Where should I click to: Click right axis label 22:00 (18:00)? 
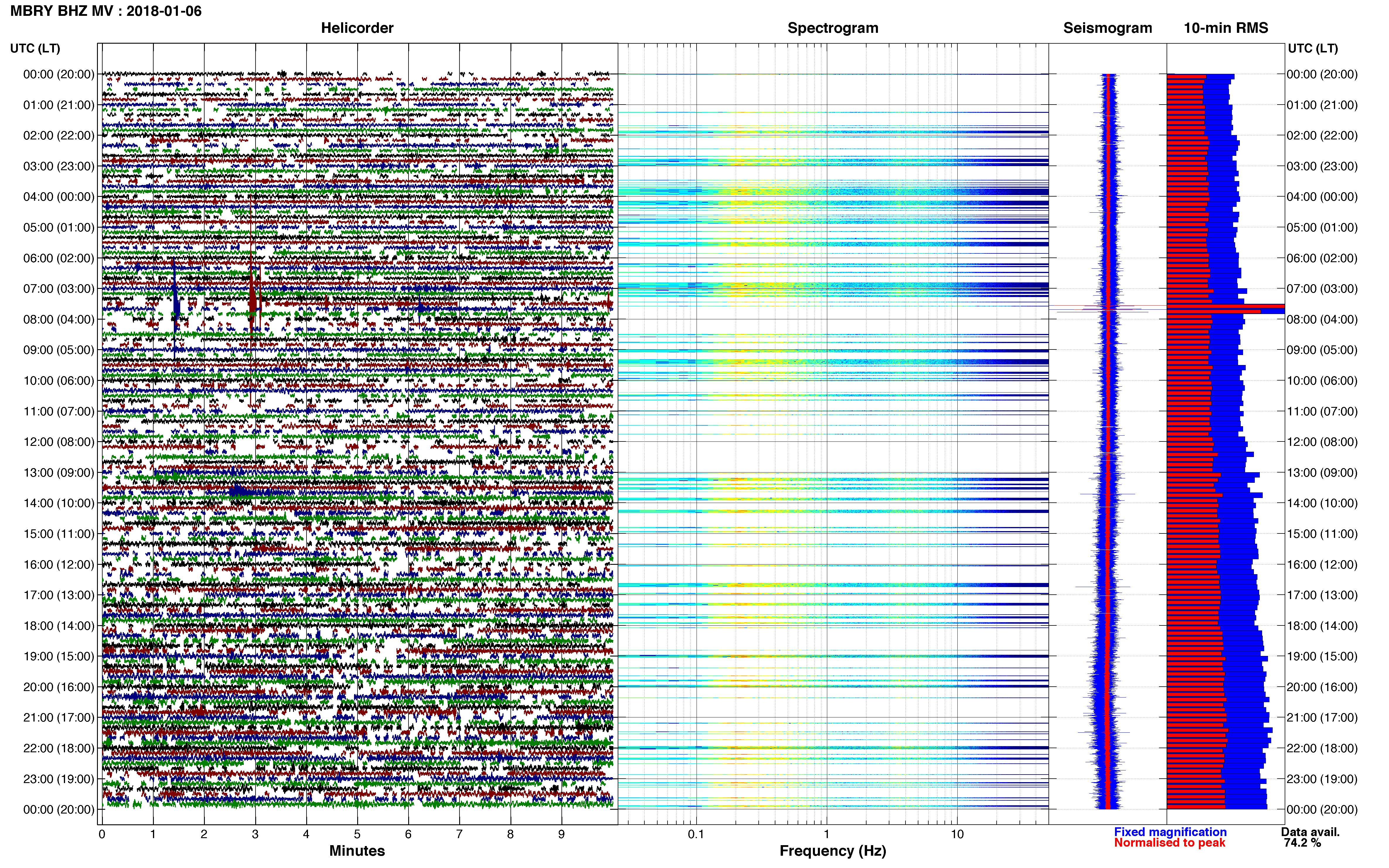pyautogui.click(x=1322, y=748)
